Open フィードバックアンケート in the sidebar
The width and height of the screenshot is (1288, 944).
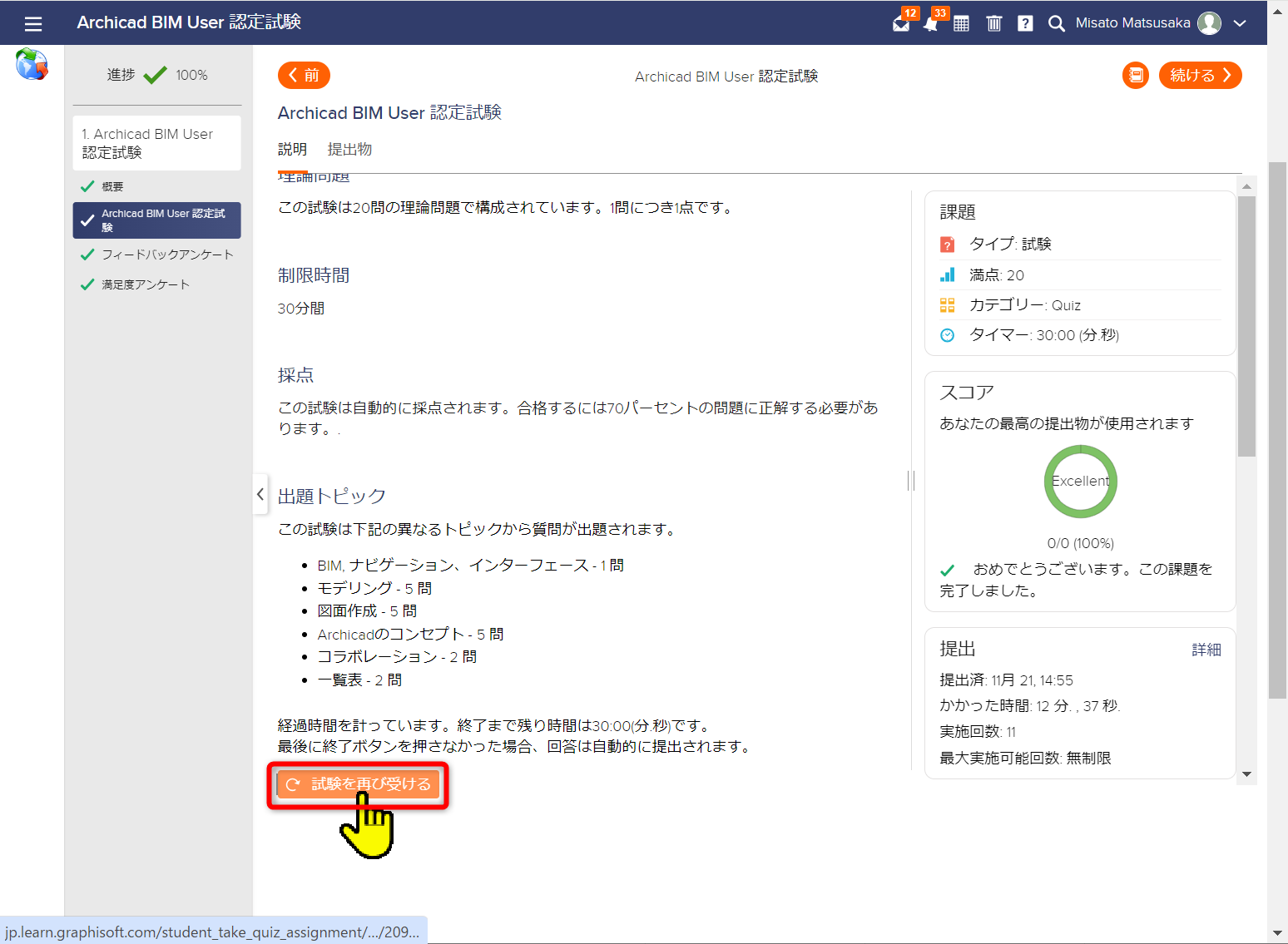click(157, 255)
